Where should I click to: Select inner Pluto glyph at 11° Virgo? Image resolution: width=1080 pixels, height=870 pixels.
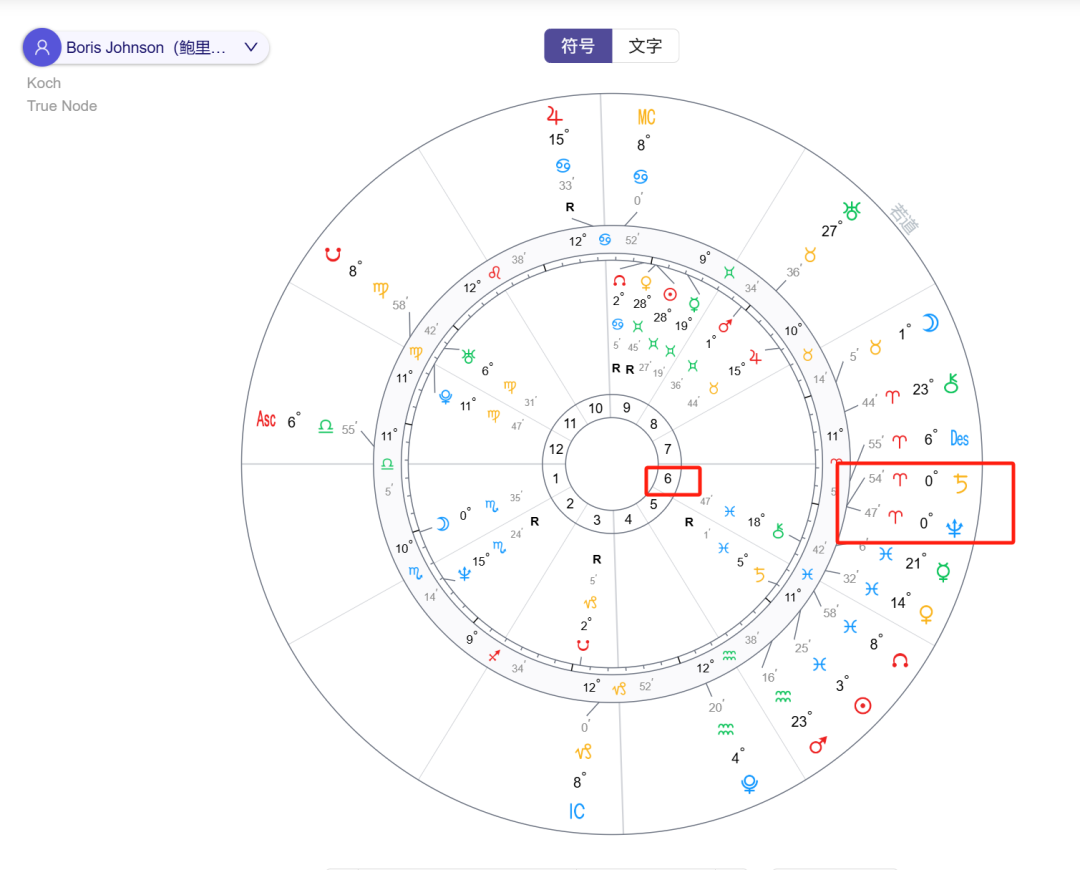[446, 397]
